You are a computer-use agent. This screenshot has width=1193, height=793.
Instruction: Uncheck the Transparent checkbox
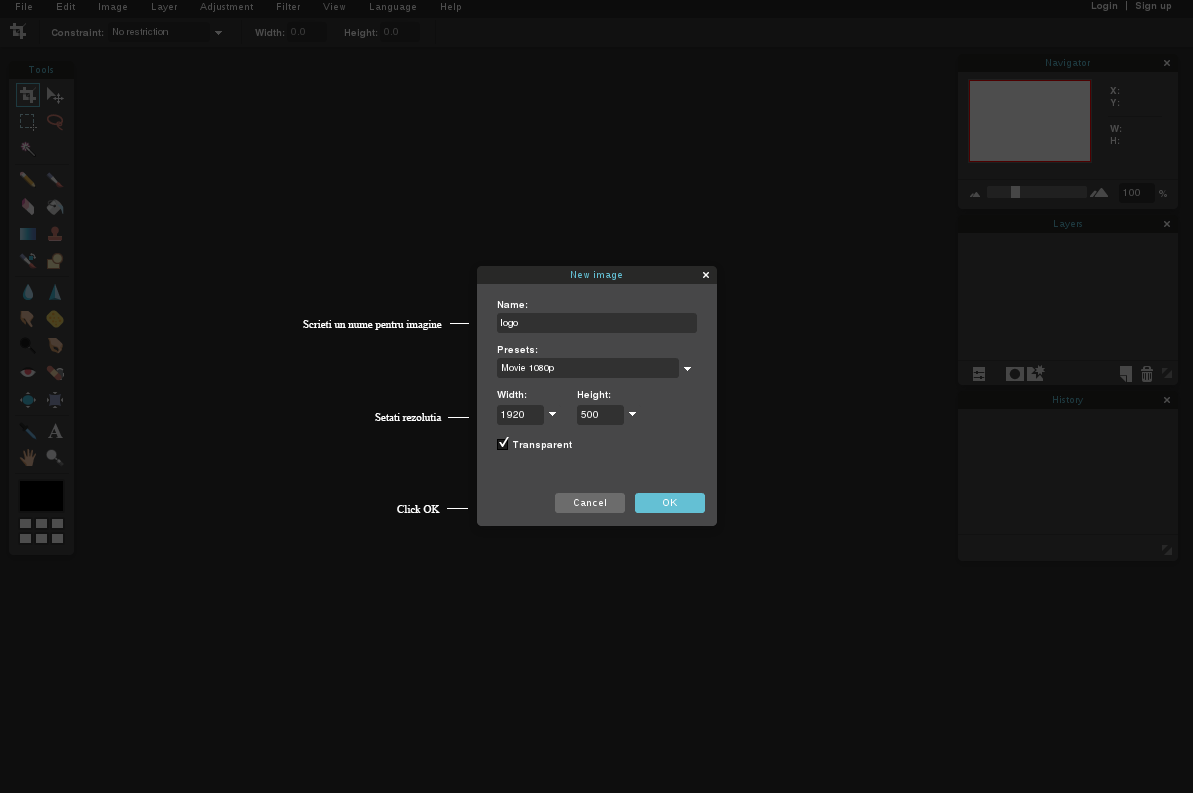503,444
